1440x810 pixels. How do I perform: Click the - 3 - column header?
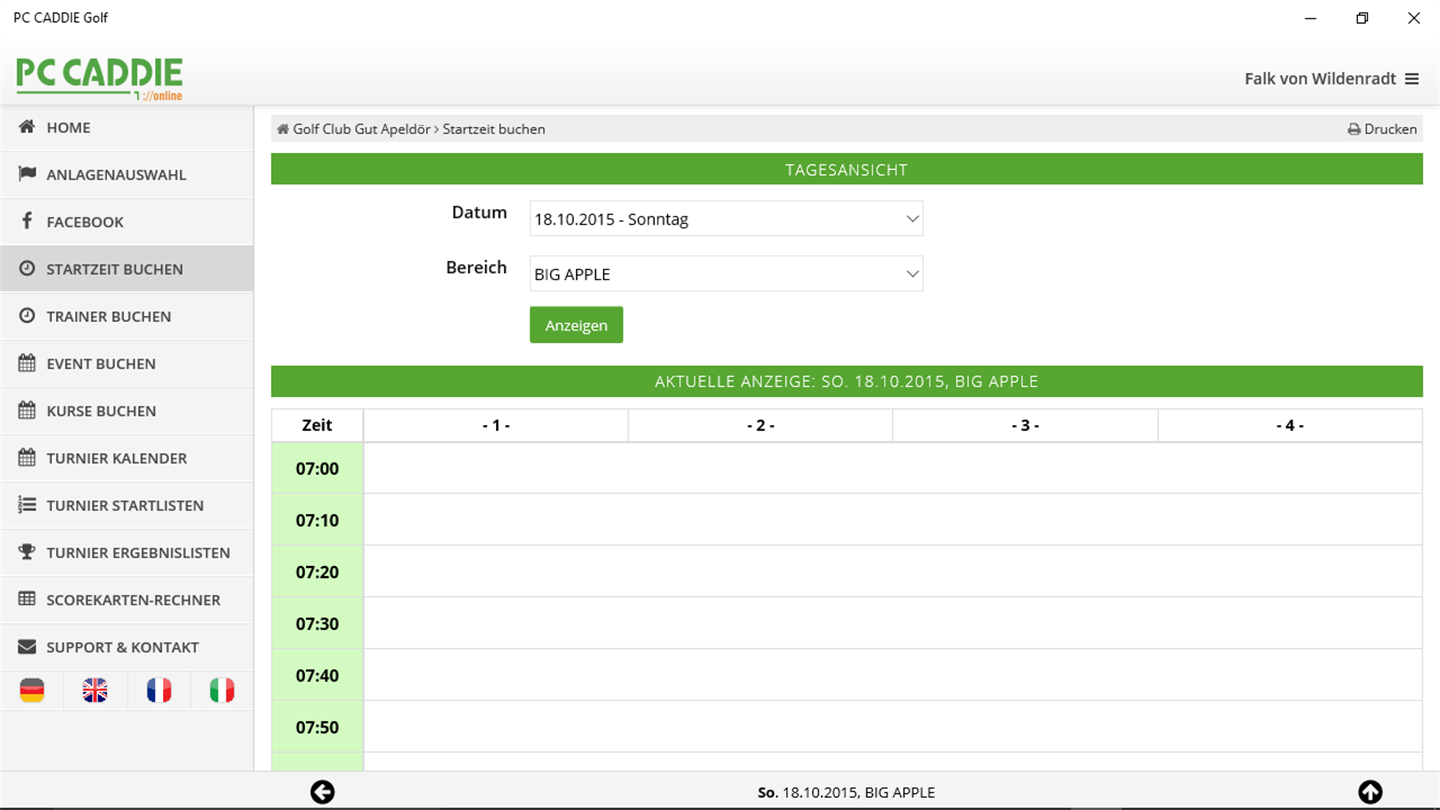point(1025,425)
